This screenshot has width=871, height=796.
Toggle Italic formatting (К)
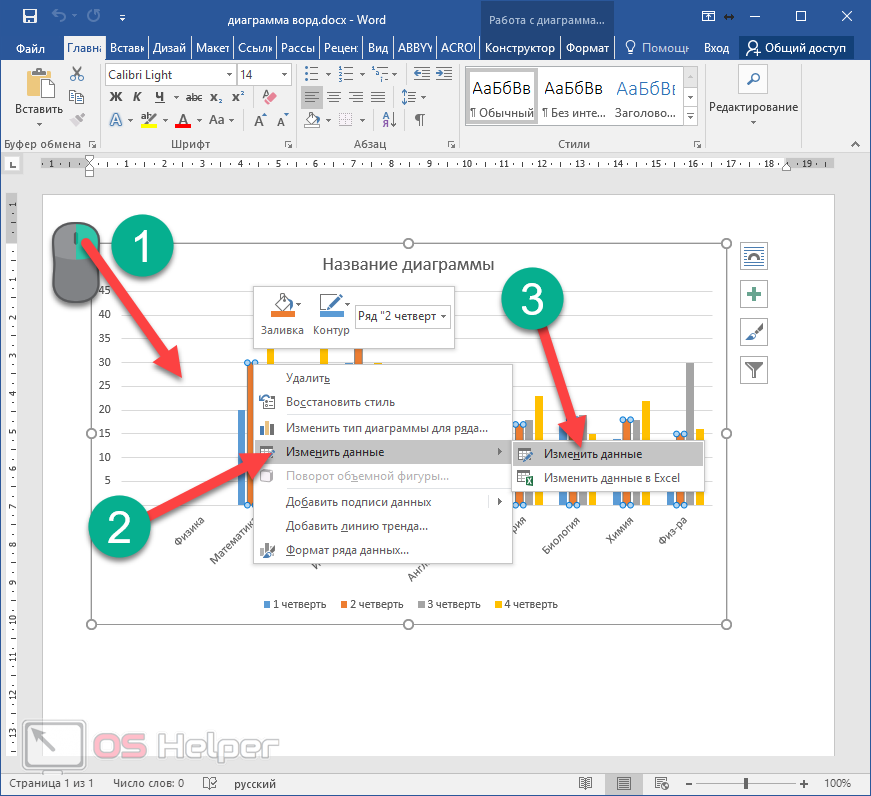point(138,97)
